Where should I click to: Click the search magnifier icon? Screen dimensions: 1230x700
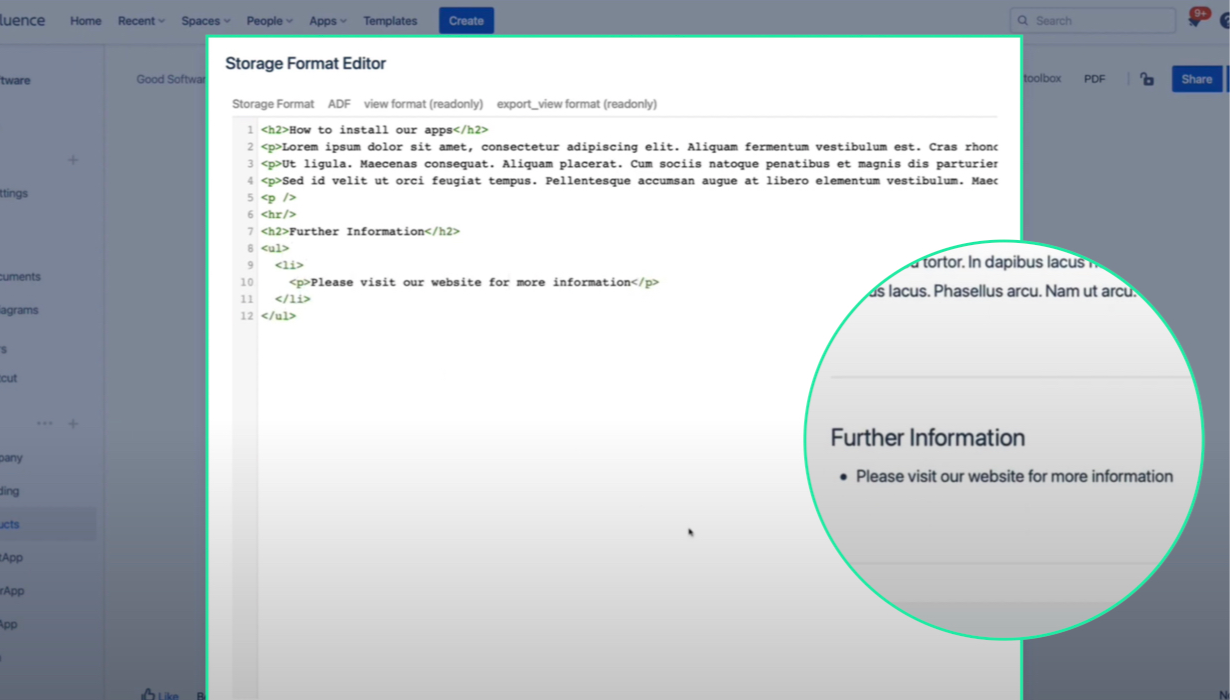point(1022,20)
